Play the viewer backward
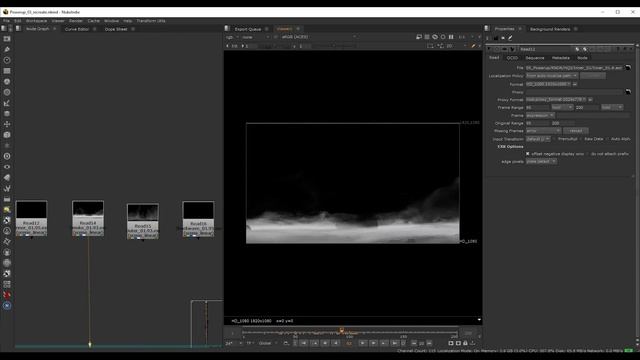The height and width of the screenshot is (360, 640). [336, 343]
